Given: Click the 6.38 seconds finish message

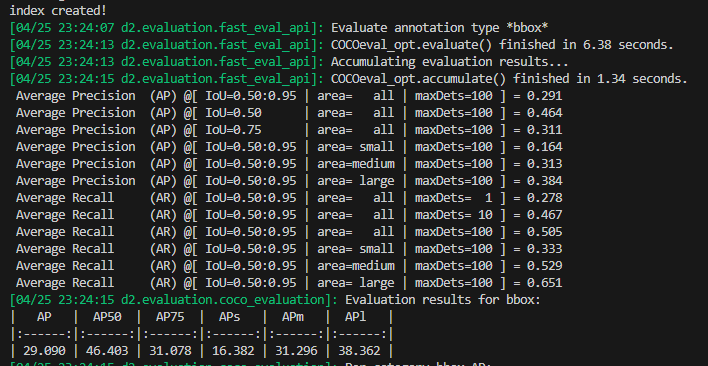Looking at the screenshot, I should pos(503,45).
